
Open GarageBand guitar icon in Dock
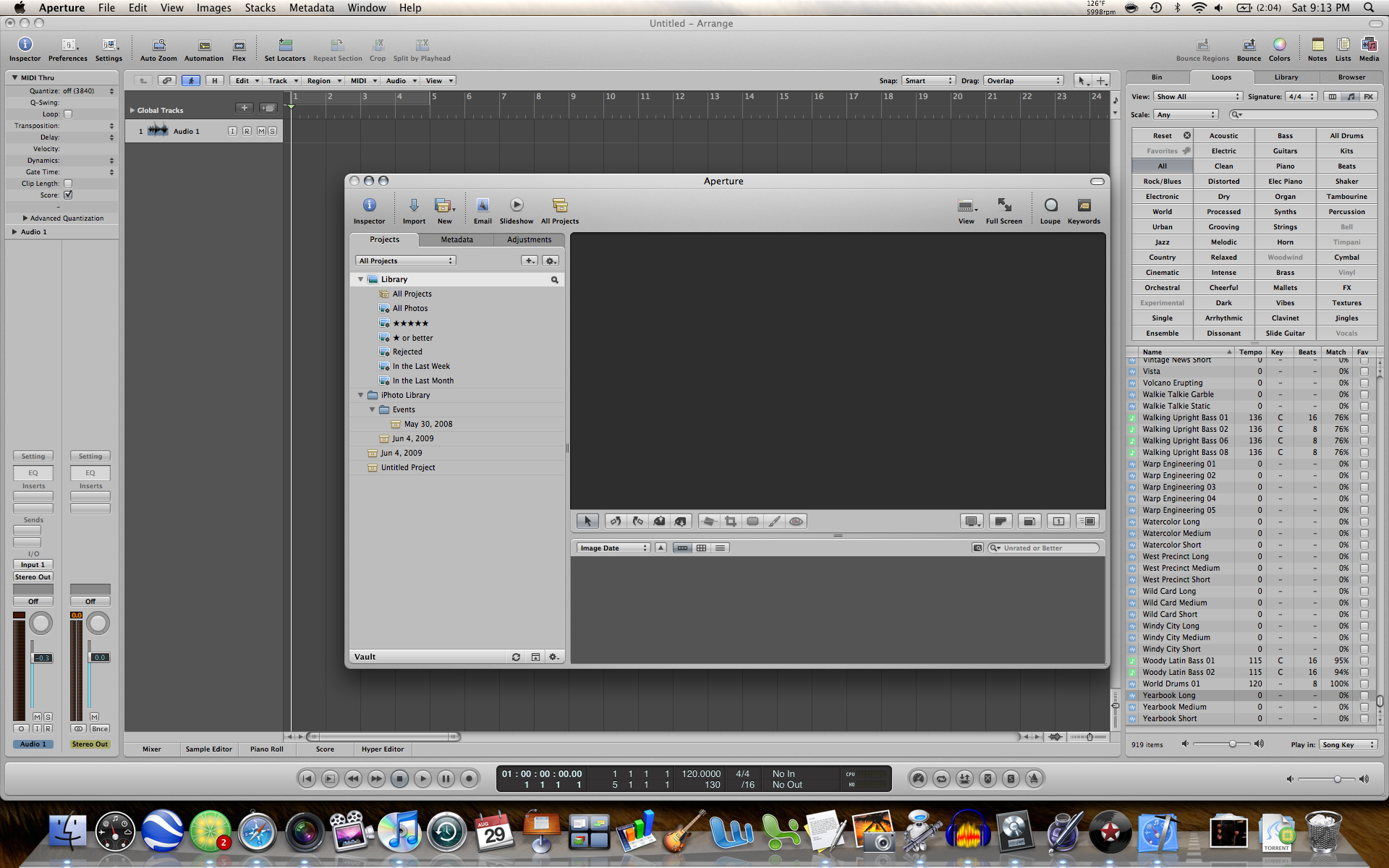coord(684,832)
